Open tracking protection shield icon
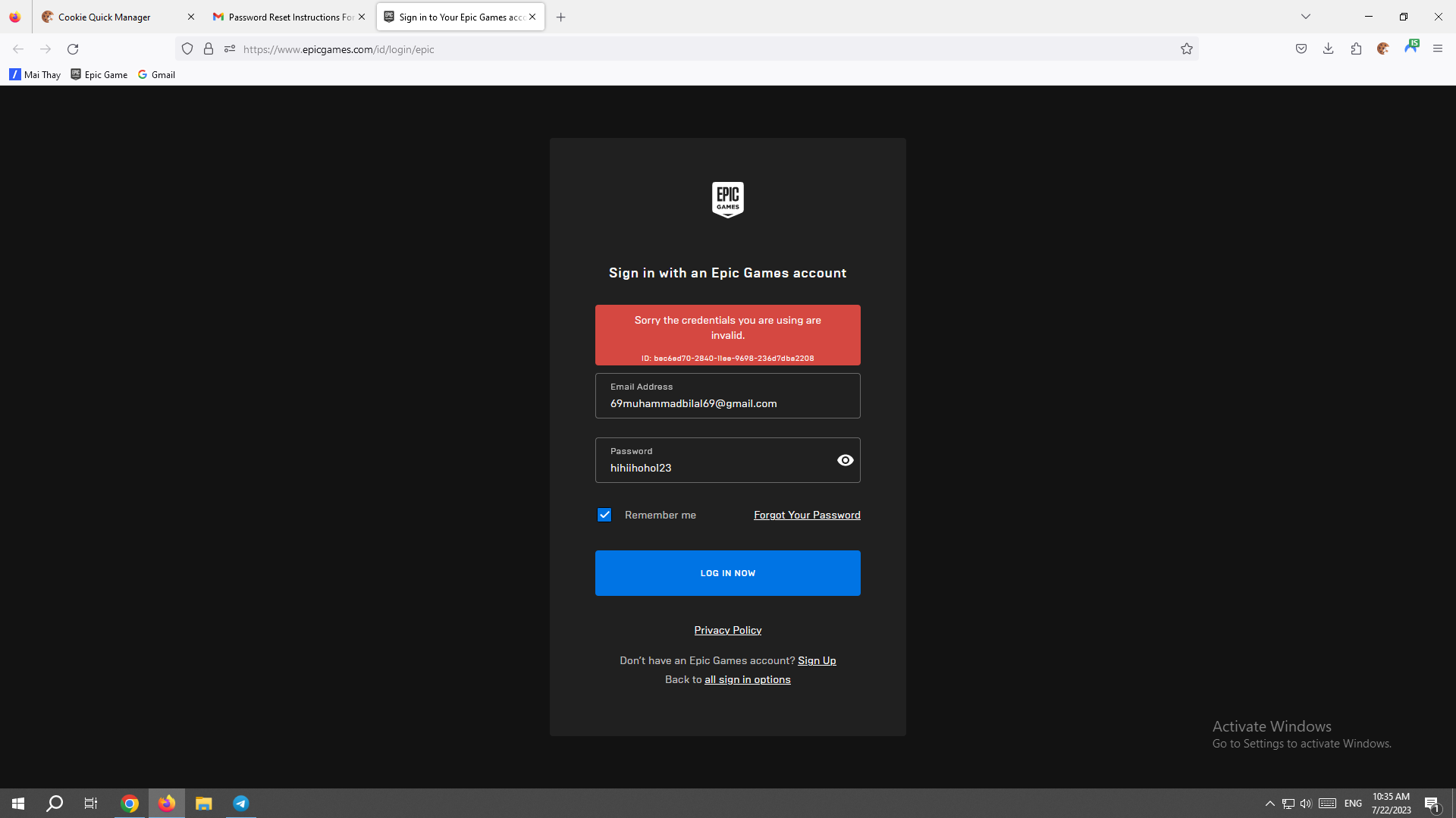Viewport: 1456px width, 818px height. [x=187, y=49]
